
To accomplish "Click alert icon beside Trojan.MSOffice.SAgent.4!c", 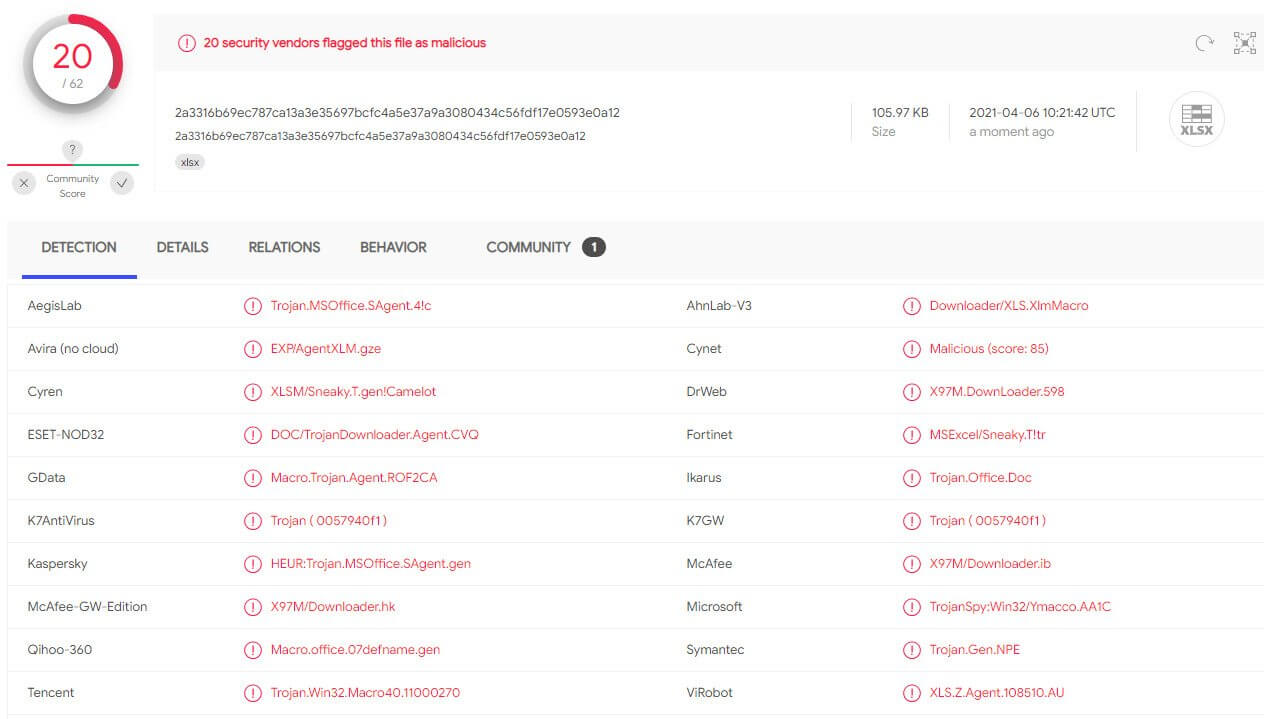I will click(x=252, y=306).
